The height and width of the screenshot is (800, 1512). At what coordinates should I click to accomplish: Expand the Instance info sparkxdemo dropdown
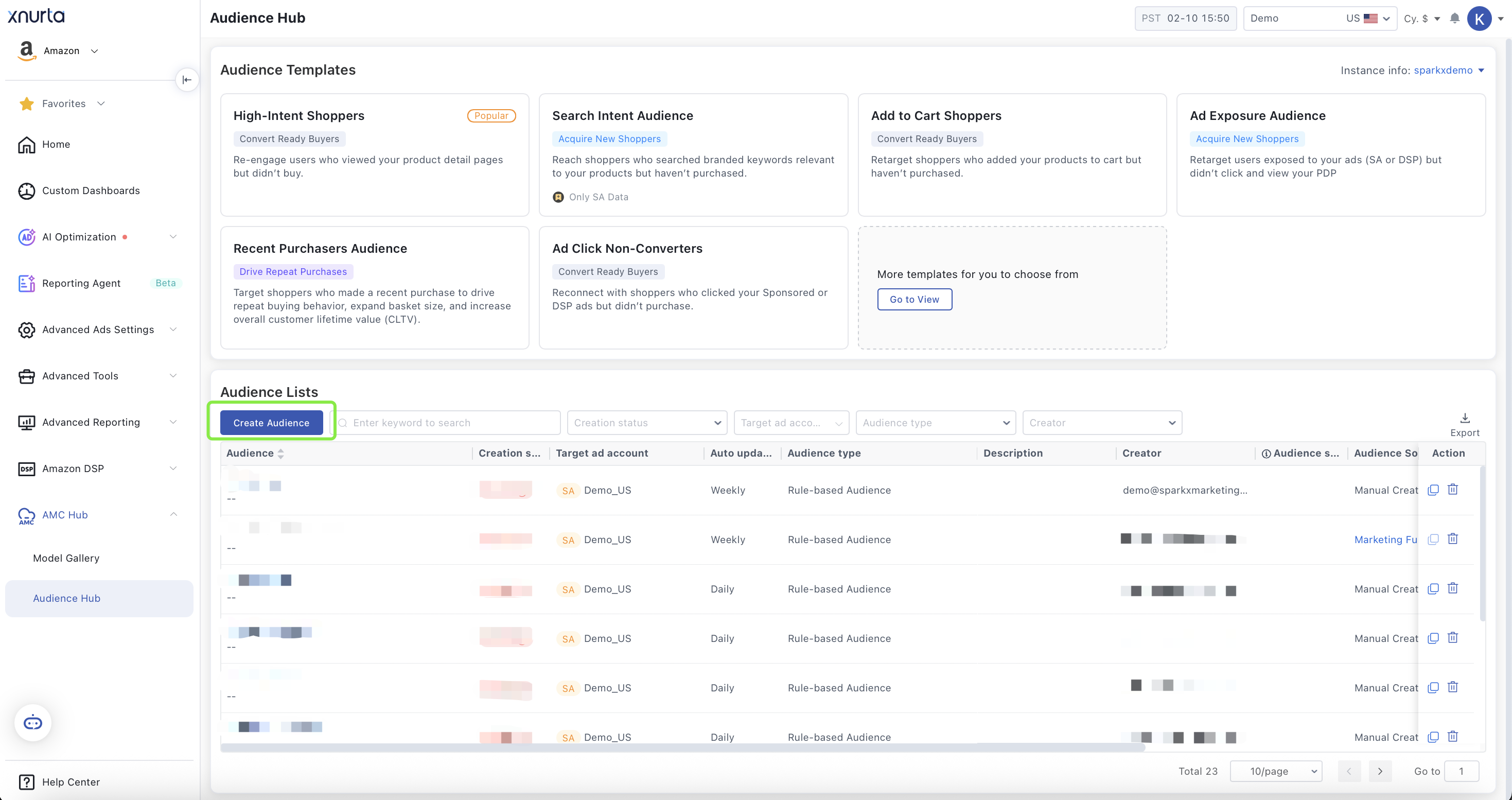click(1481, 71)
